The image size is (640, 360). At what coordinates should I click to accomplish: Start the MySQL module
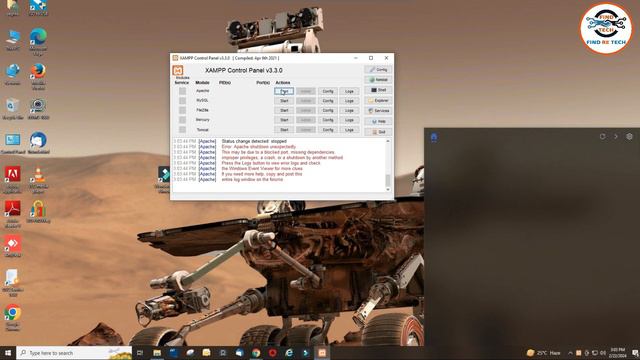284,101
